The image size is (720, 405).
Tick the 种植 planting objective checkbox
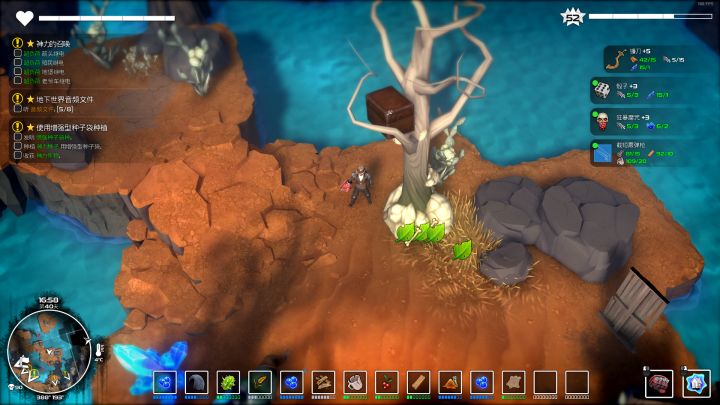click(17, 146)
